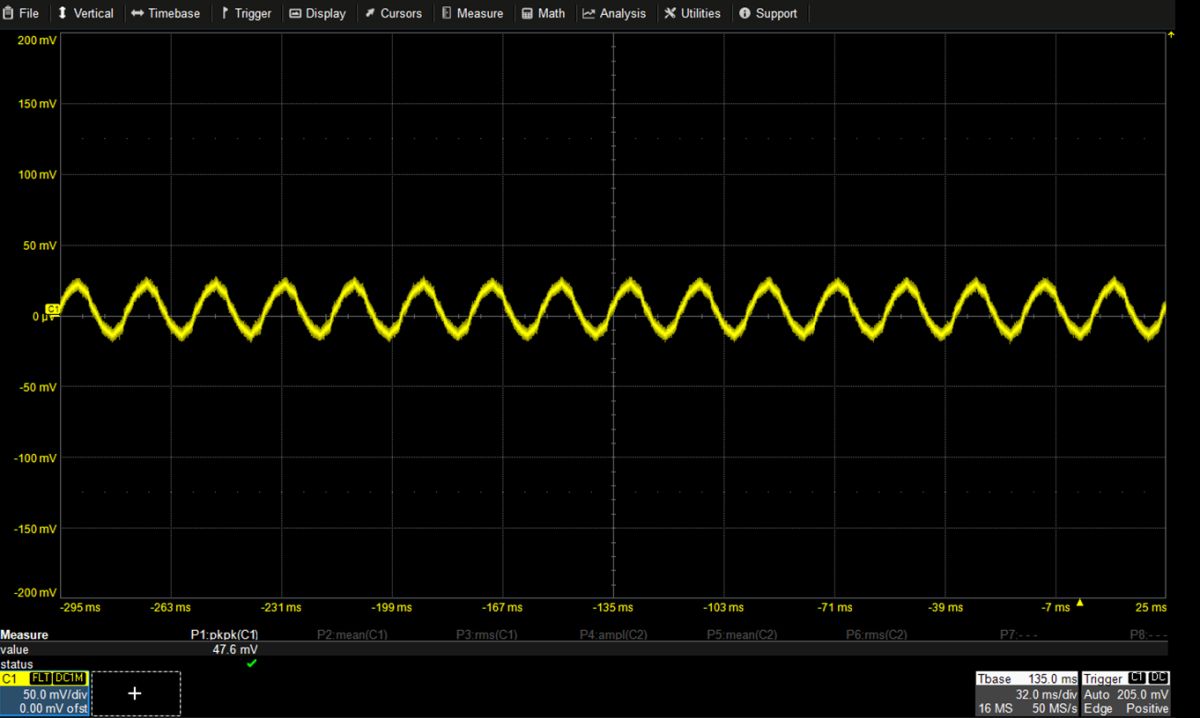1200x718 pixels.
Task: Click the green status checkmark for P1
Action: [251, 663]
